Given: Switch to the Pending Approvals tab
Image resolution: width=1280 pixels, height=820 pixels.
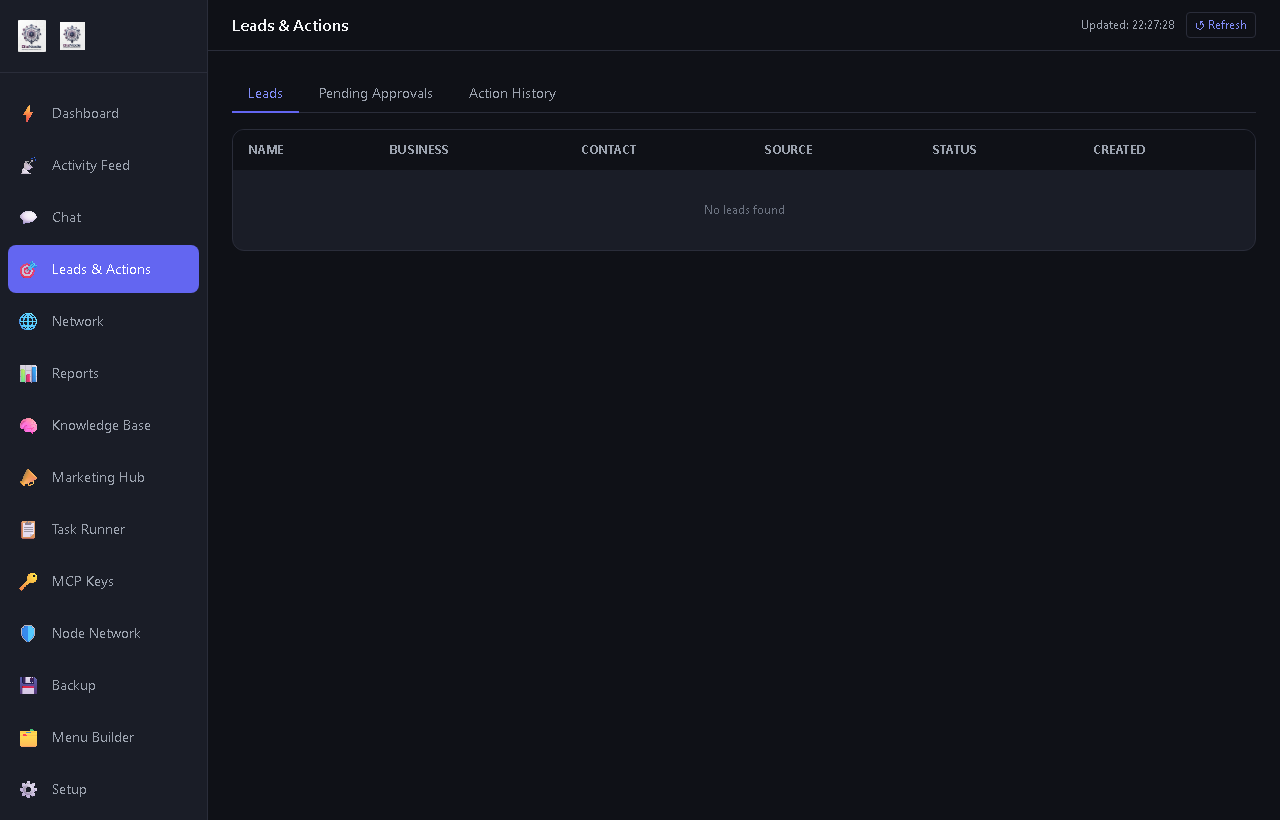Looking at the screenshot, I should tap(376, 93).
